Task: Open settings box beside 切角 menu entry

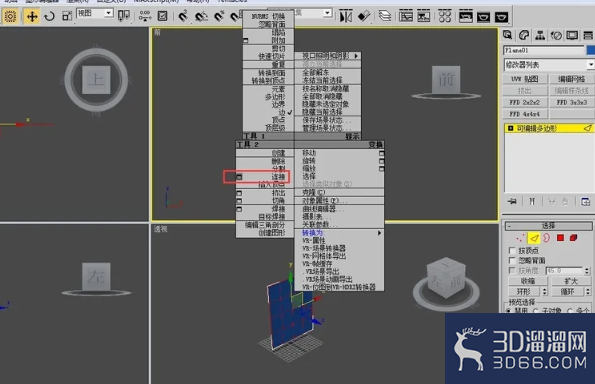Action: point(239,200)
